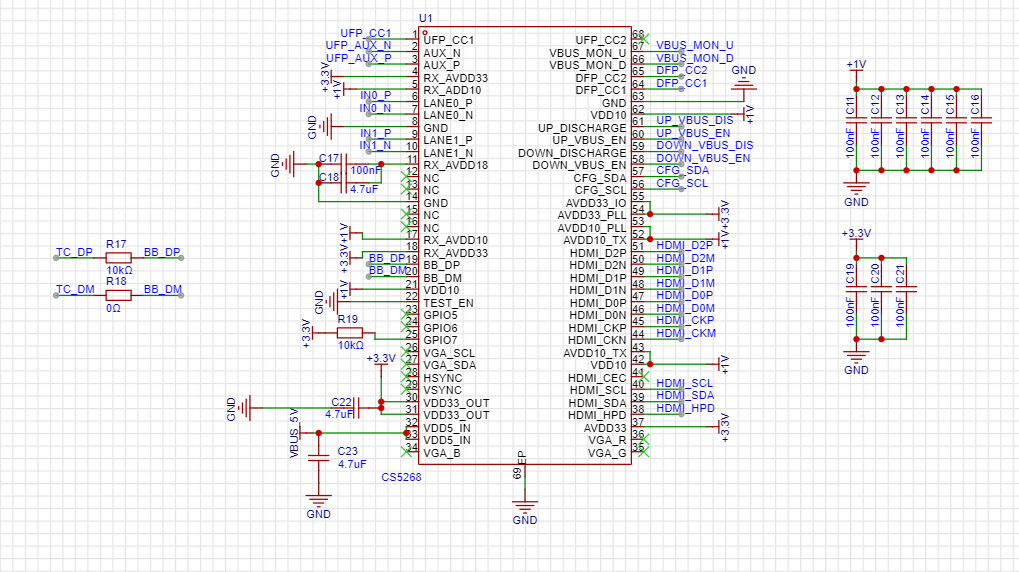Select capacitor C19 symbol
Screen dimensions: 1019x572
point(857,289)
